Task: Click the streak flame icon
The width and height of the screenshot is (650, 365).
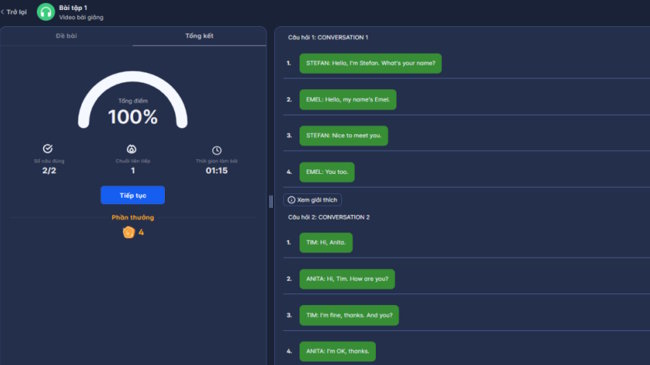Action: 131,149
